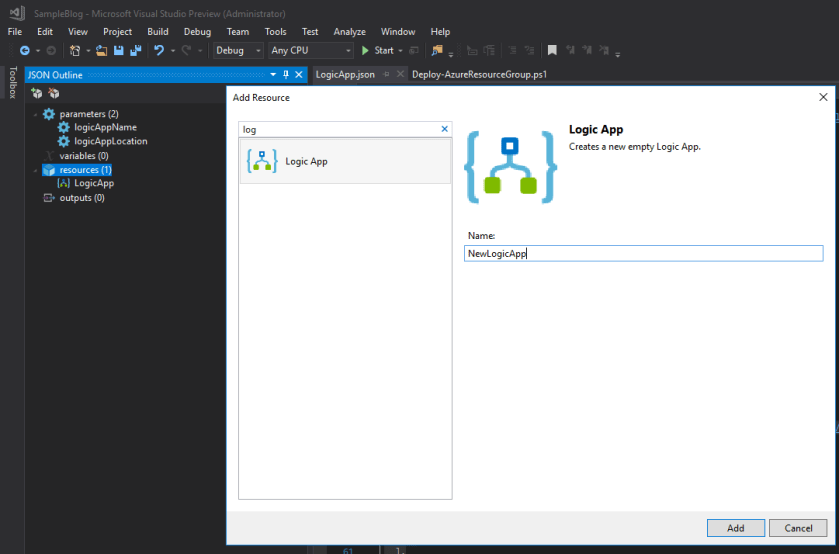This screenshot has height=554, width=839.
Task: Click the Save All toolbar icon
Action: click(x=134, y=50)
